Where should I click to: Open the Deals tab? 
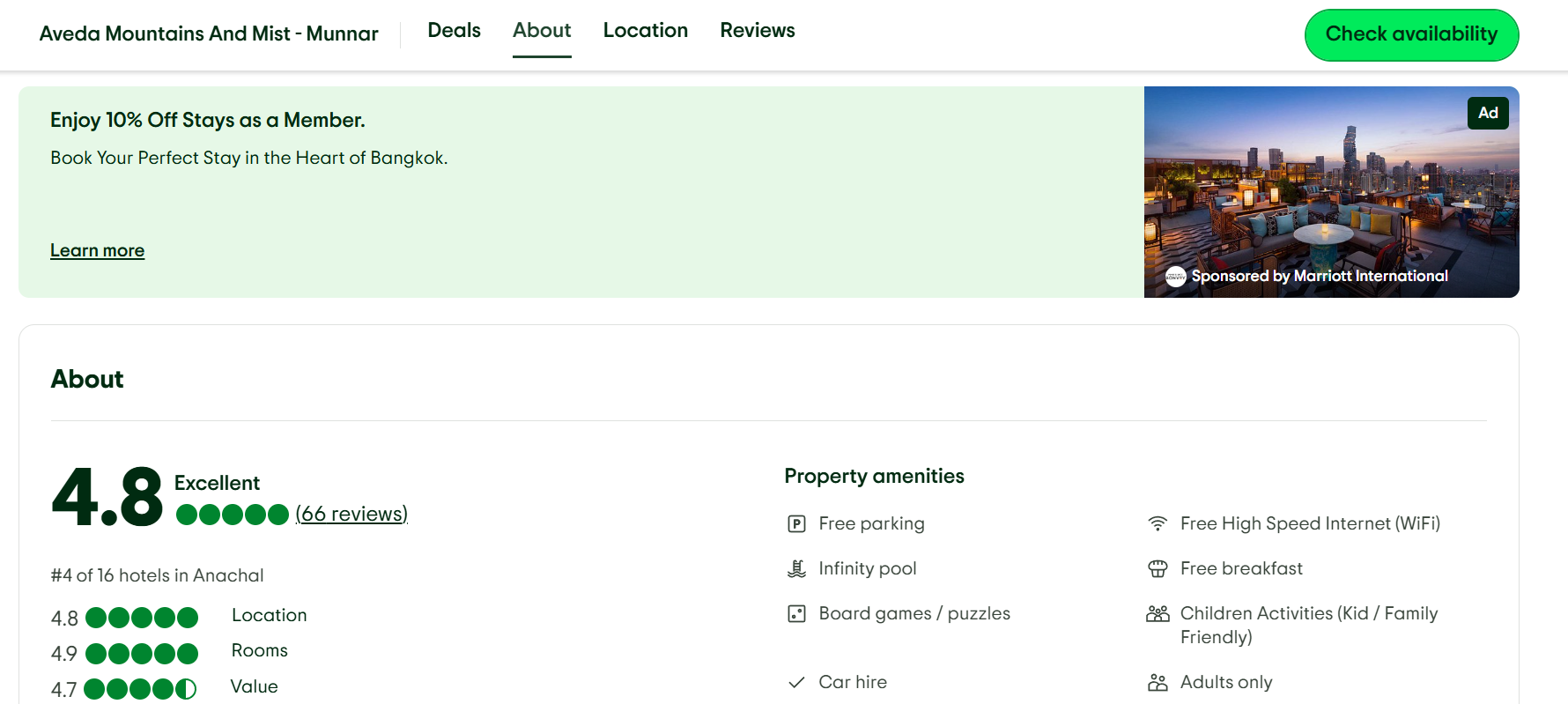tap(454, 31)
